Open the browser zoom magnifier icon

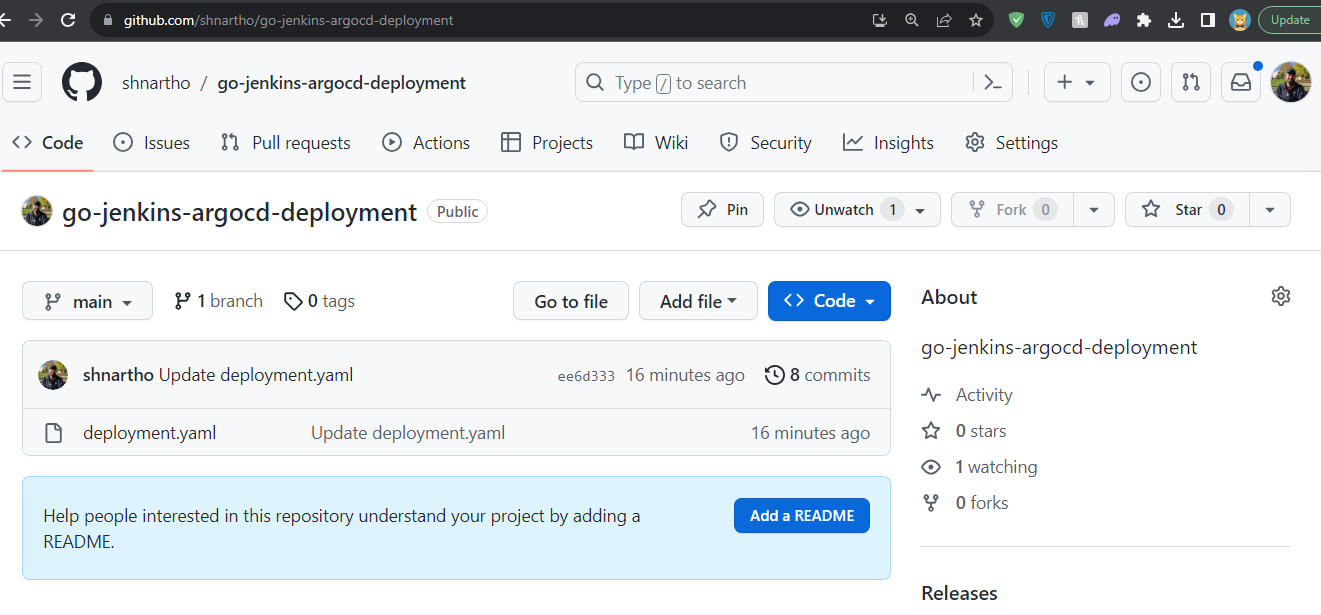click(911, 20)
